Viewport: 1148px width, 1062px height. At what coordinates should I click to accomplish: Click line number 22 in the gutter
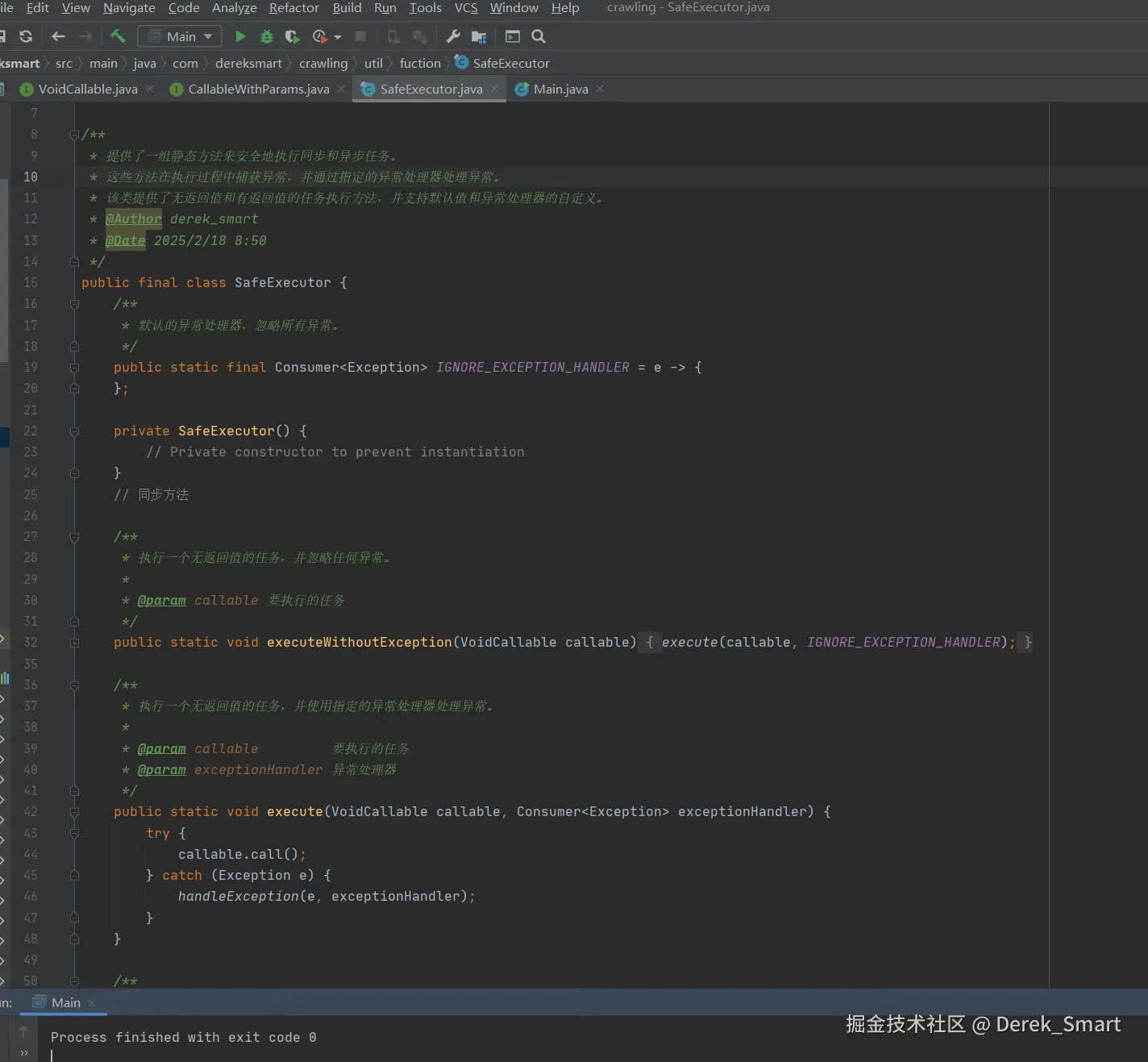(31, 431)
